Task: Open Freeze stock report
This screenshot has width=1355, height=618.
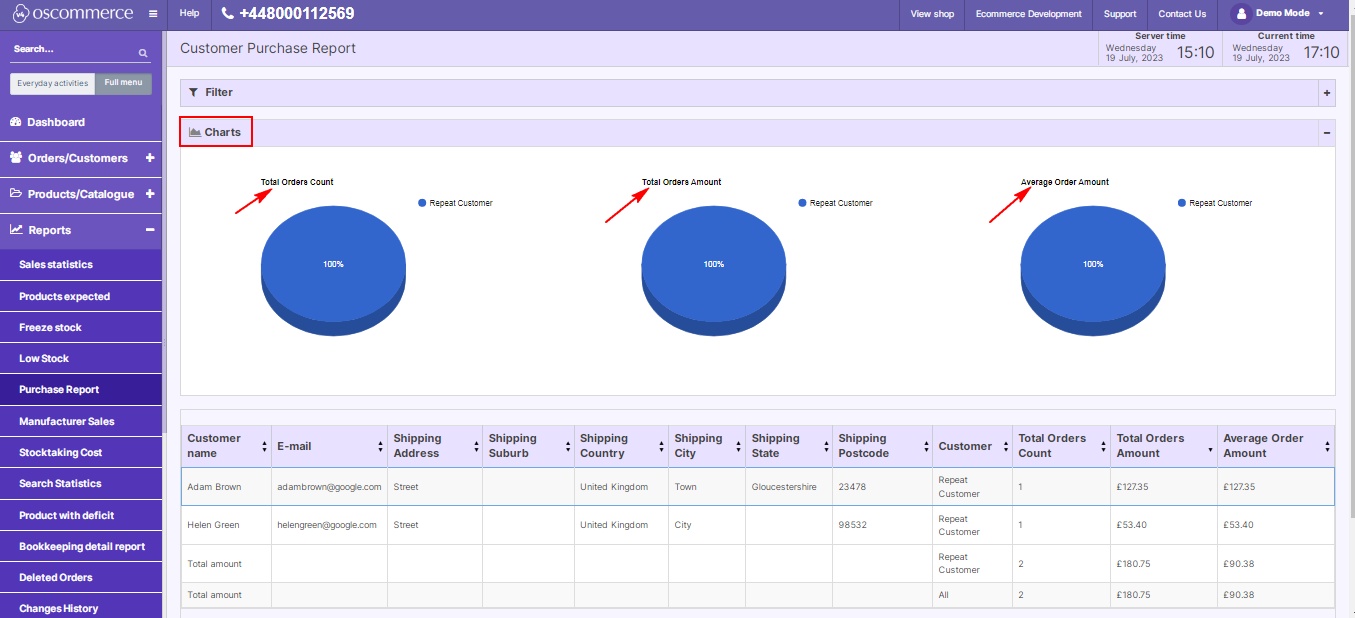Action: coord(80,327)
